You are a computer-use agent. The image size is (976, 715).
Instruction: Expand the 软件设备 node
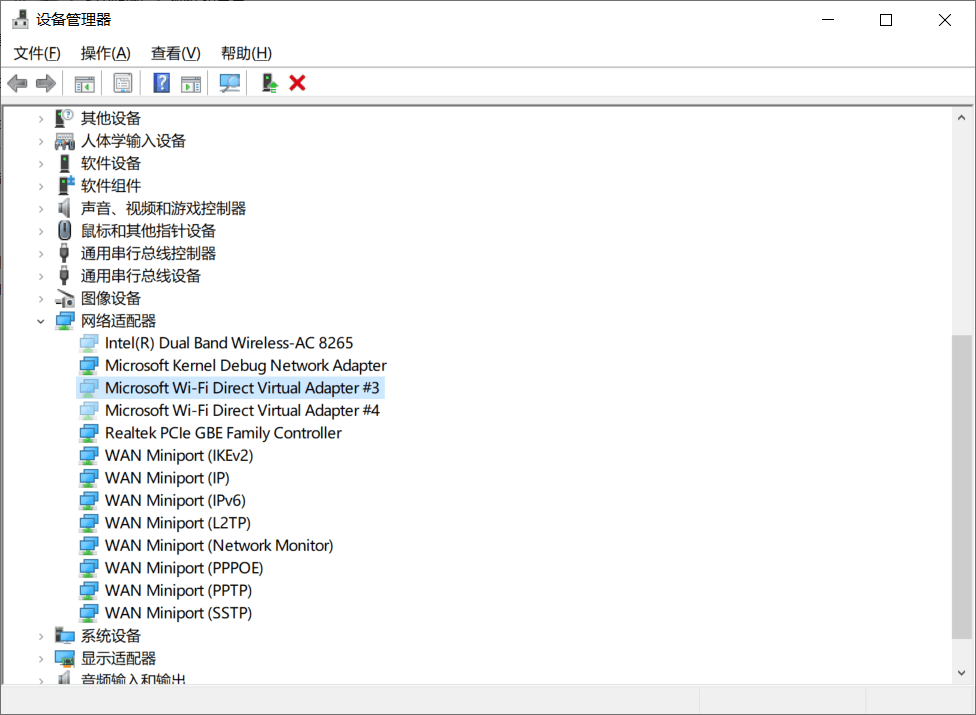[40, 164]
